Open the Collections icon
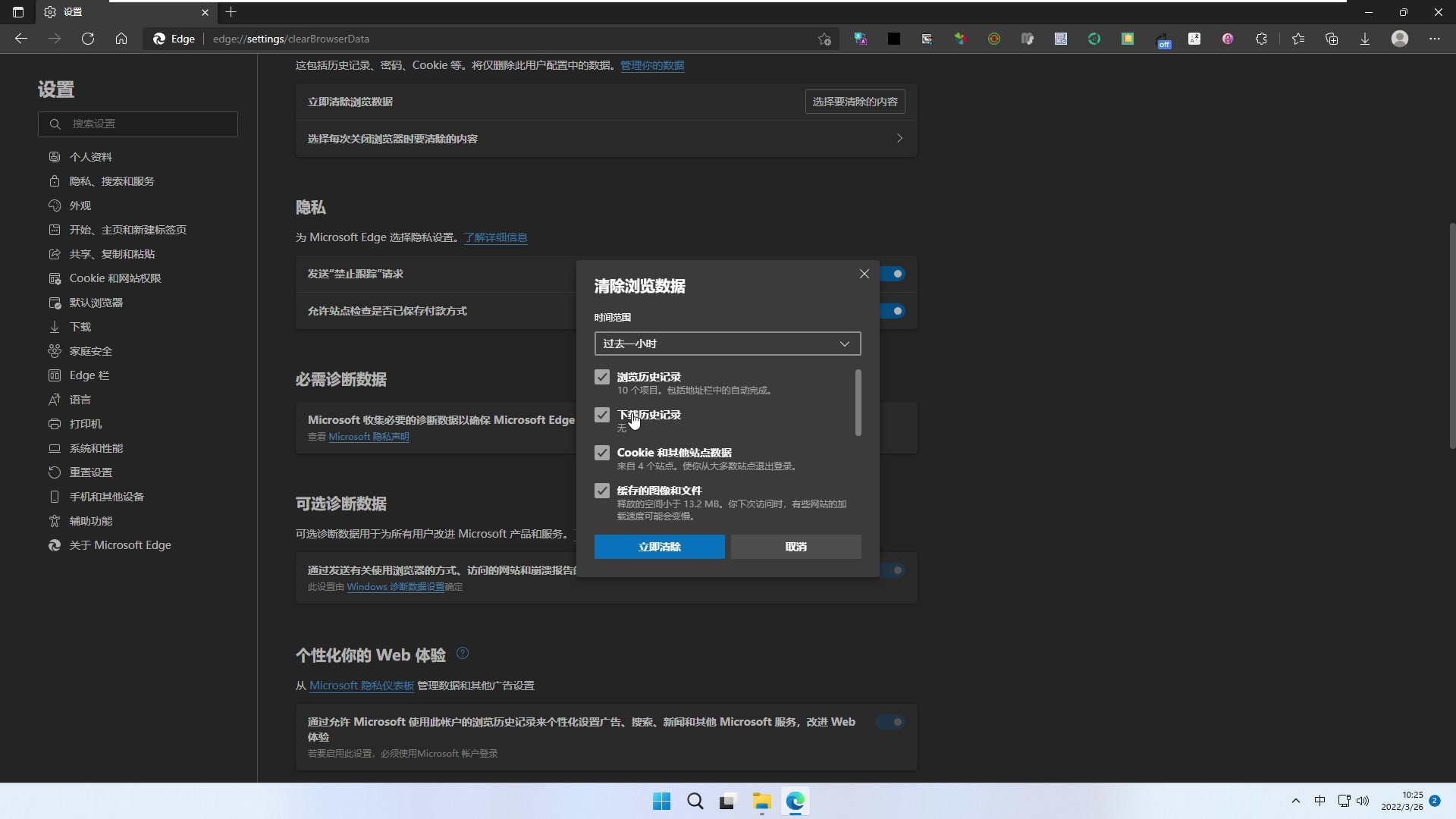The image size is (1456, 819). [x=1332, y=39]
